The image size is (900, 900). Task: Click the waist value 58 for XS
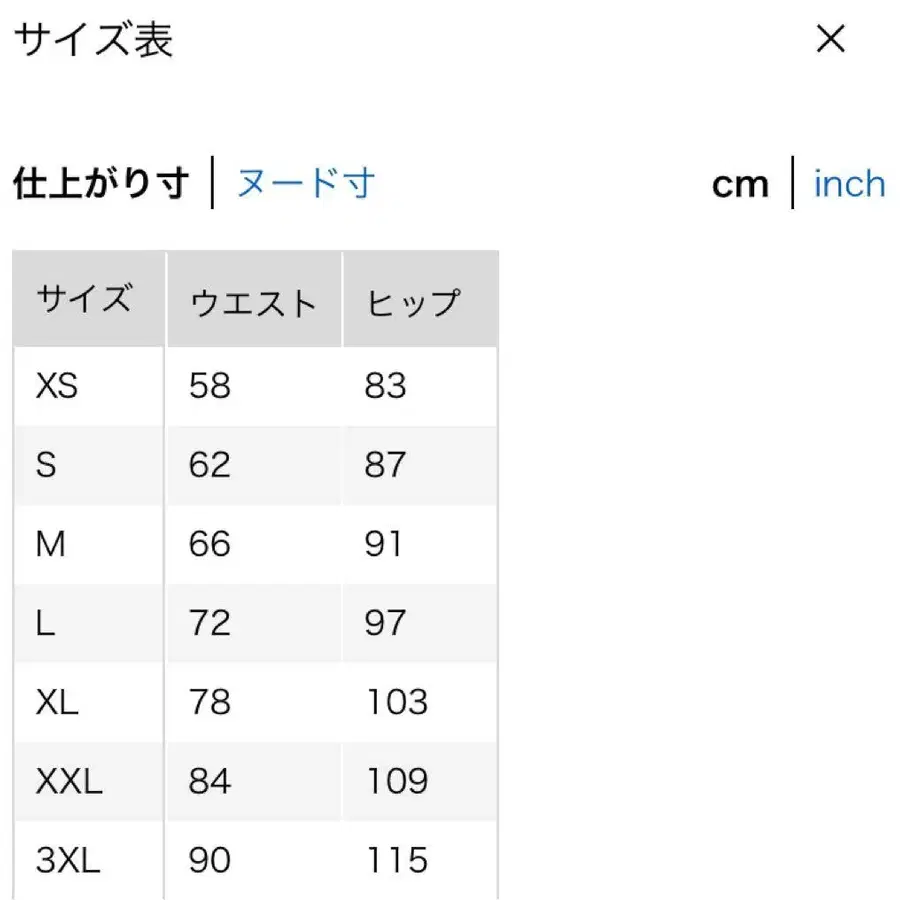tap(209, 385)
